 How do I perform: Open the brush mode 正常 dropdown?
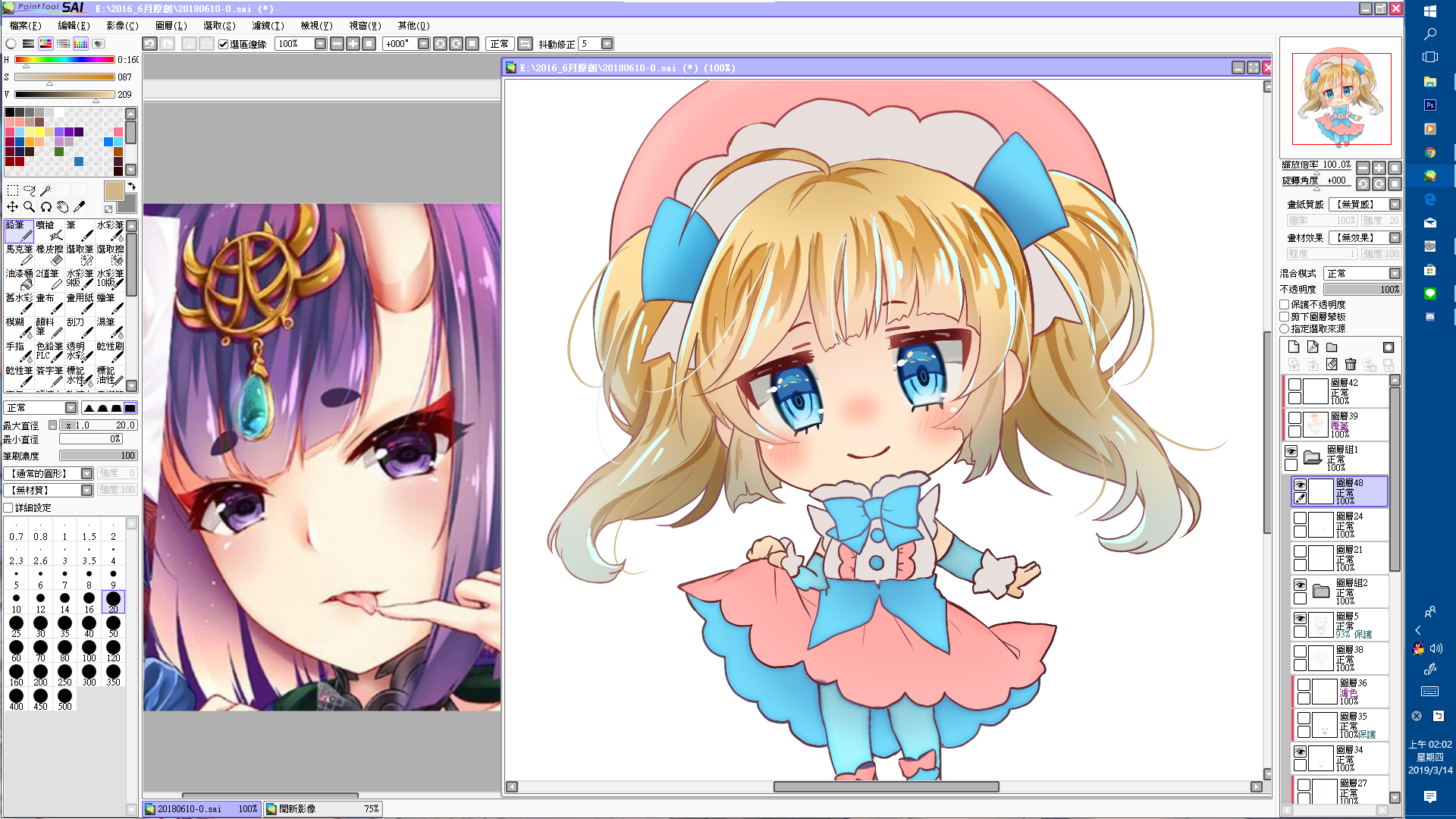pyautogui.click(x=71, y=408)
